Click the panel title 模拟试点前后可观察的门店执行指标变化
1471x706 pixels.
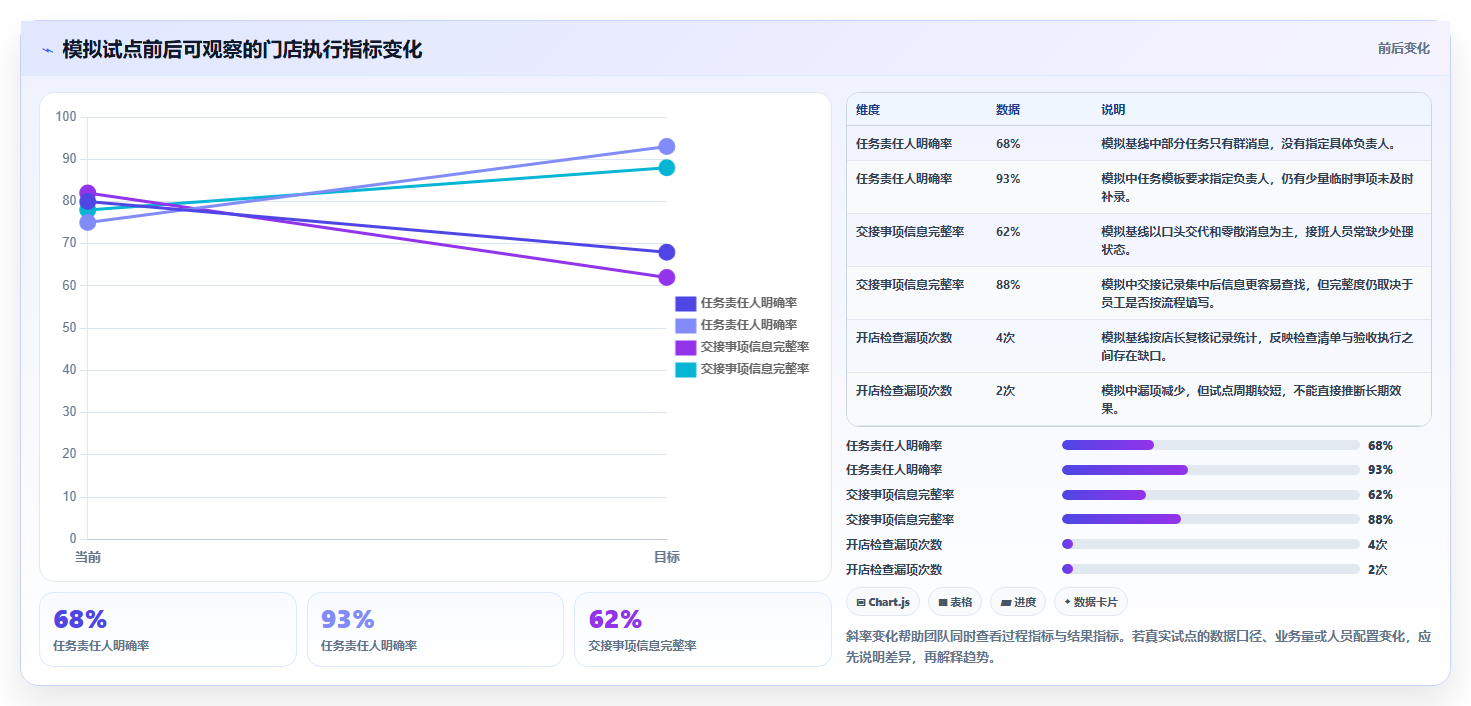(242, 50)
